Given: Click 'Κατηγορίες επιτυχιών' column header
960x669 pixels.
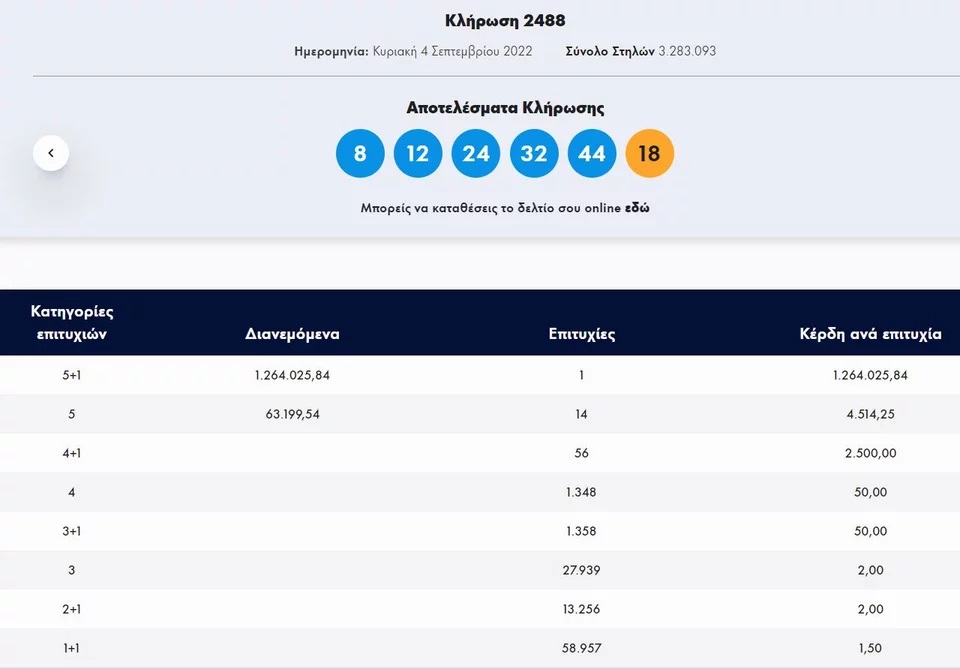Looking at the screenshot, I should (72, 322).
